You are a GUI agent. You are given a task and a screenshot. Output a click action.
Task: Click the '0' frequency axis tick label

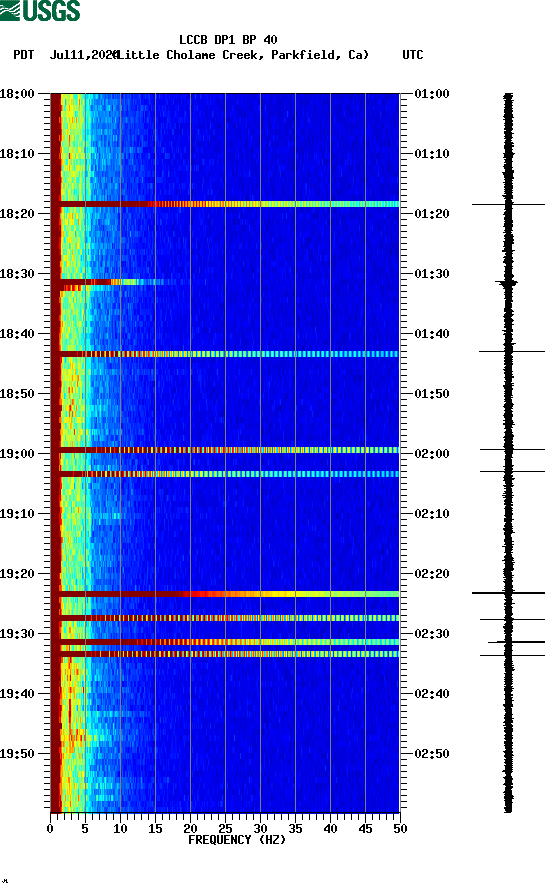click(50, 829)
